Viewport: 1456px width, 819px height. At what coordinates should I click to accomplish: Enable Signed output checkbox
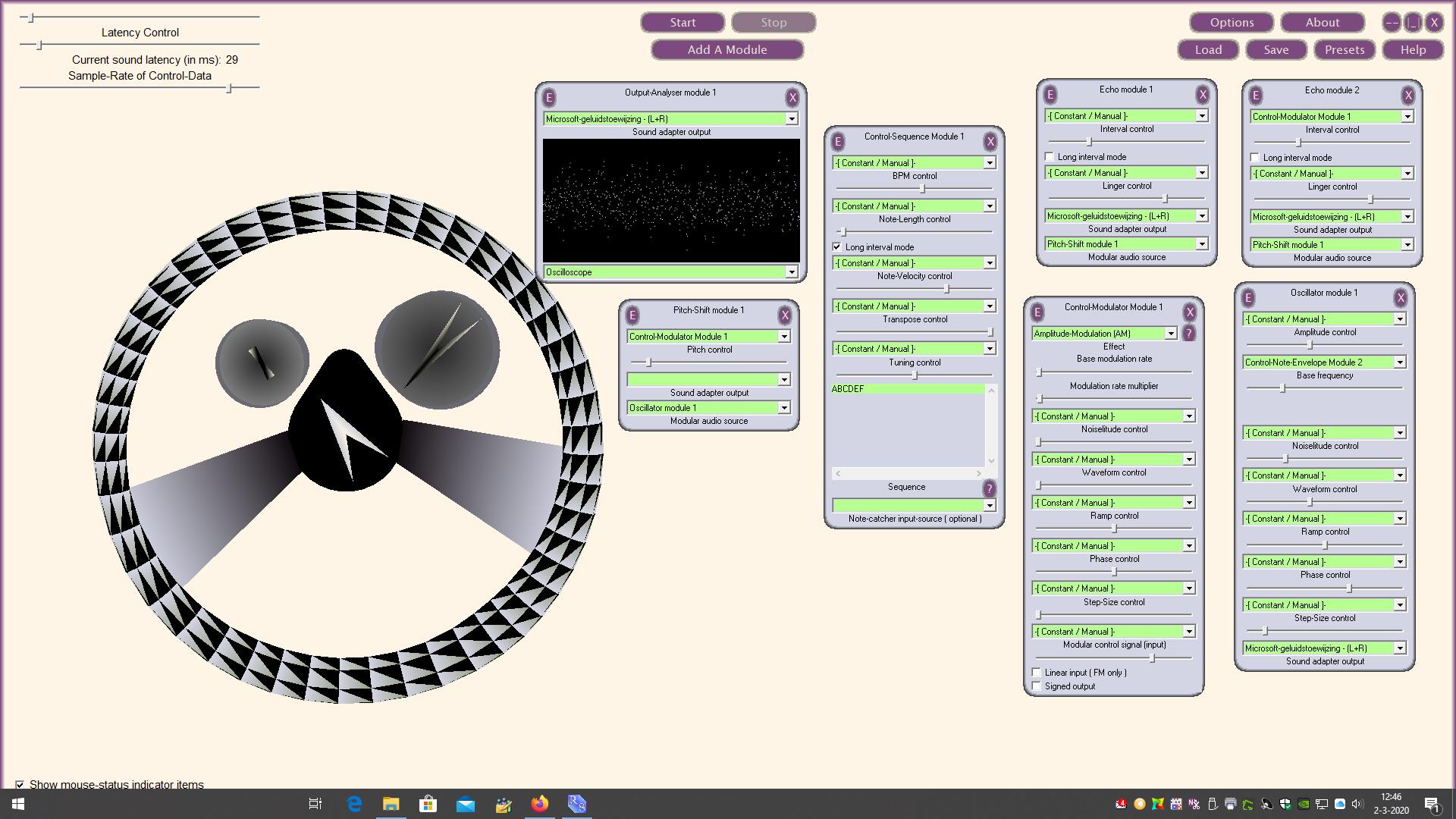pos(1037,686)
